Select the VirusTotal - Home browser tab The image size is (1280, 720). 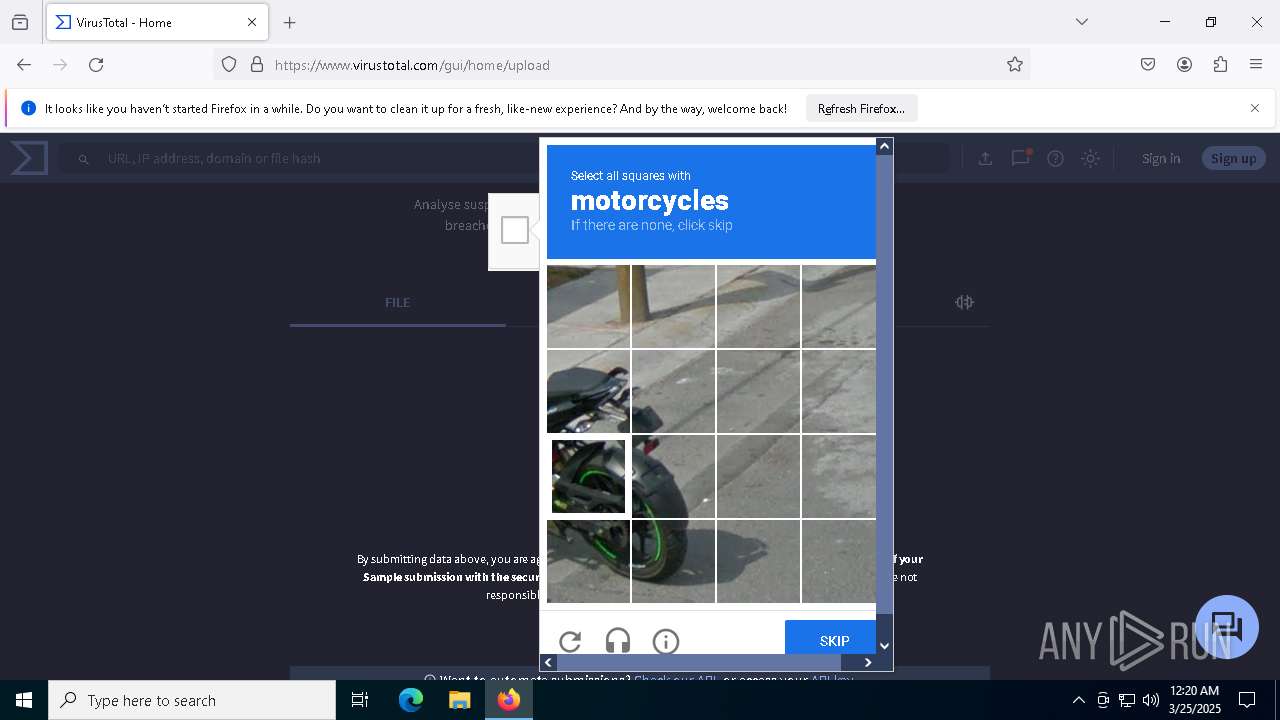[157, 22]
